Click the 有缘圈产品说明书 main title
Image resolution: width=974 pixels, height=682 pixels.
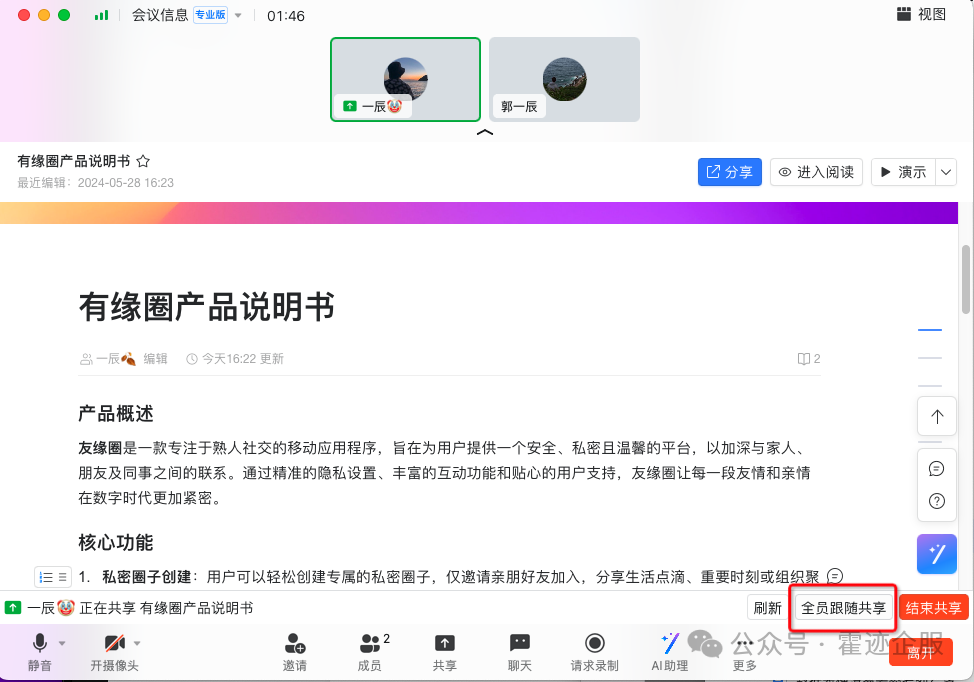pos(207,307)
